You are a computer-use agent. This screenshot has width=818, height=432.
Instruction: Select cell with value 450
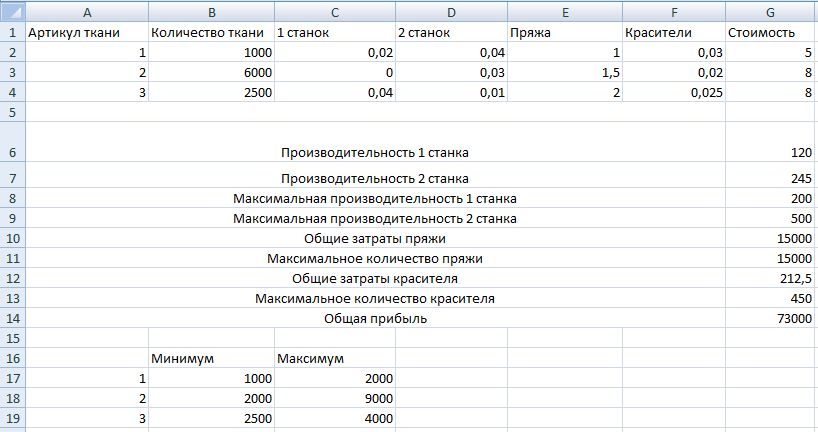[x=770, y=298]
